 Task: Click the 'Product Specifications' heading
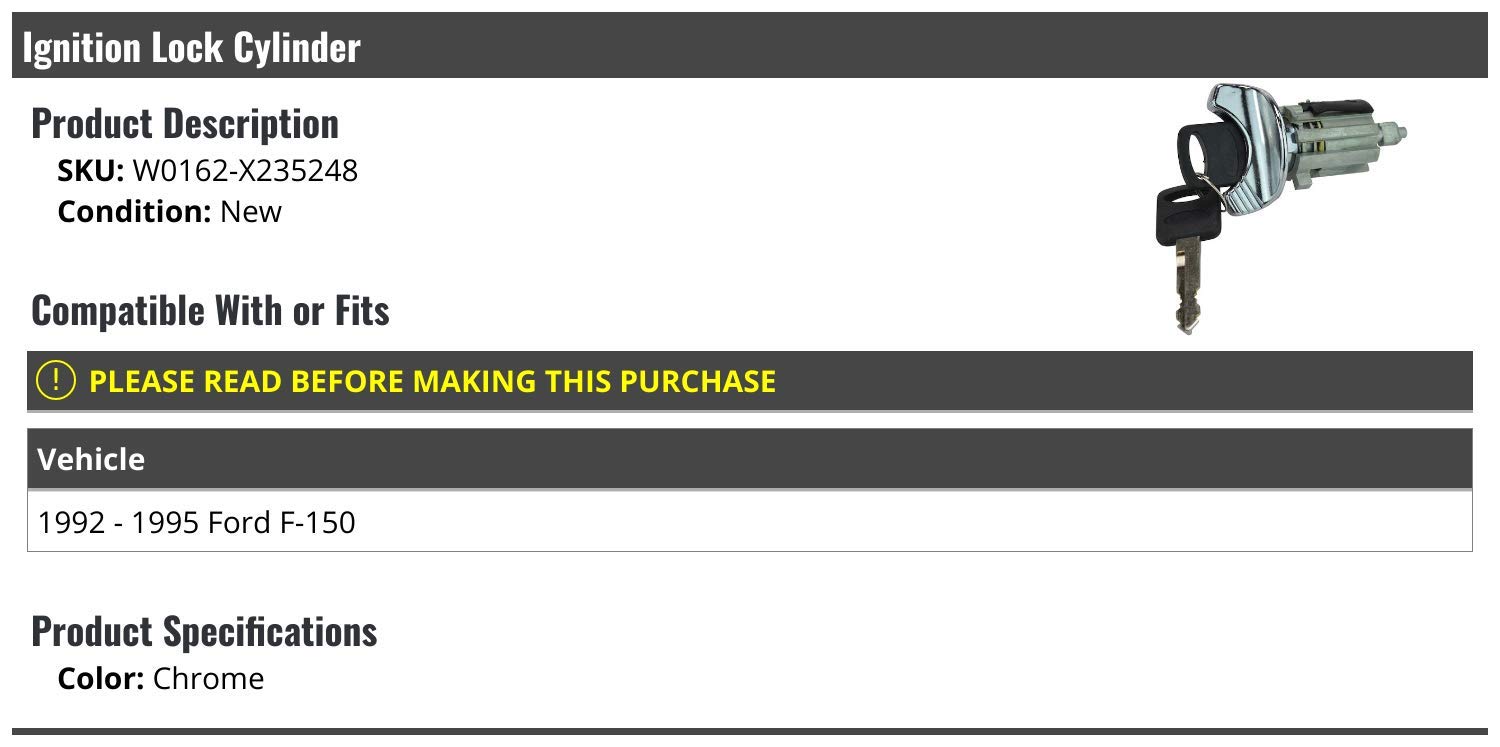[x=204, y=632]
